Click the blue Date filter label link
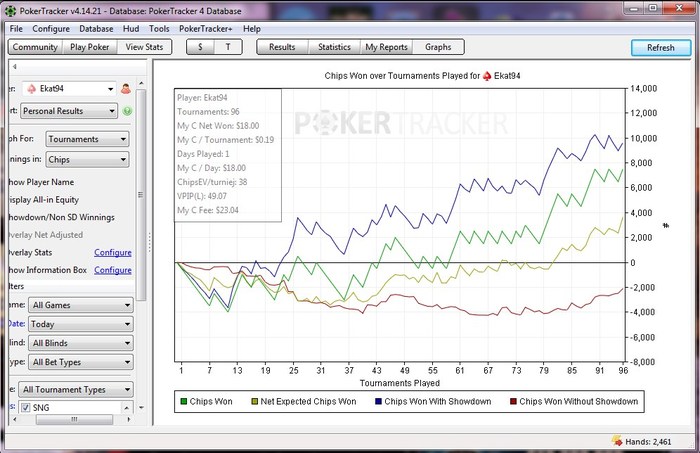This screenshot has height=453, width=700. [x=16, y=324]
